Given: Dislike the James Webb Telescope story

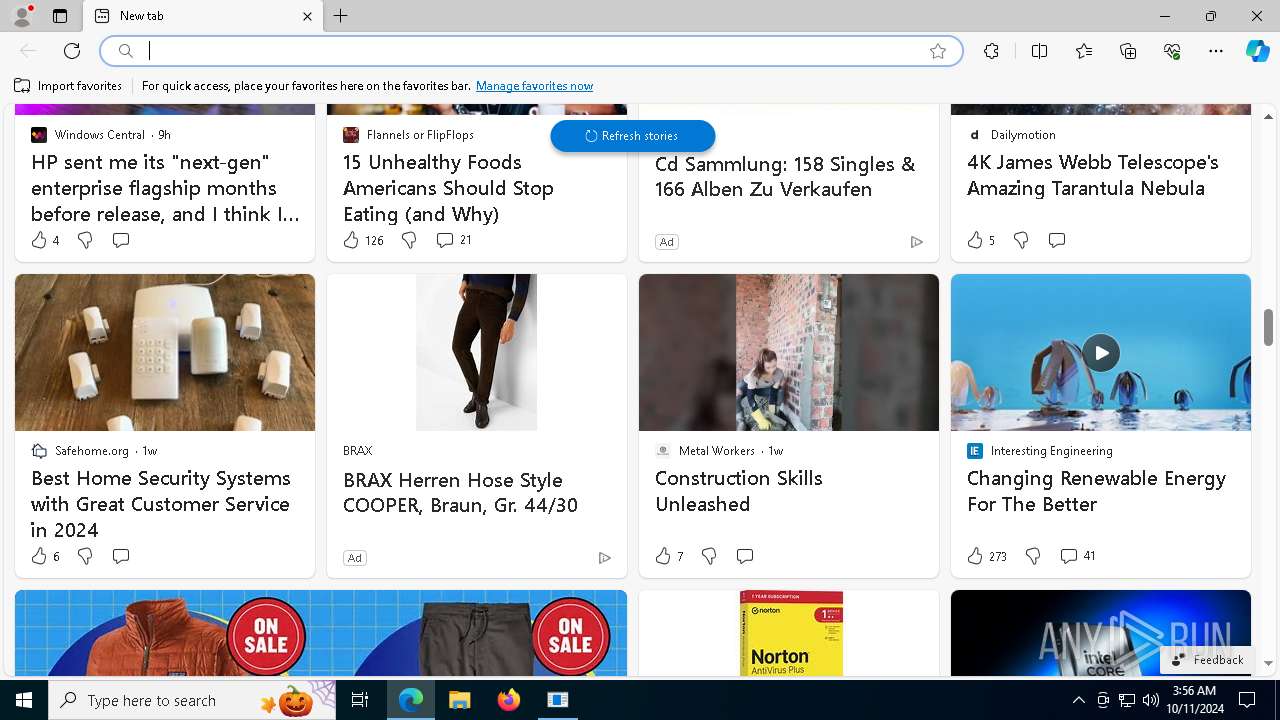Looking at the screenshot, I should [x=1021, y=240].
